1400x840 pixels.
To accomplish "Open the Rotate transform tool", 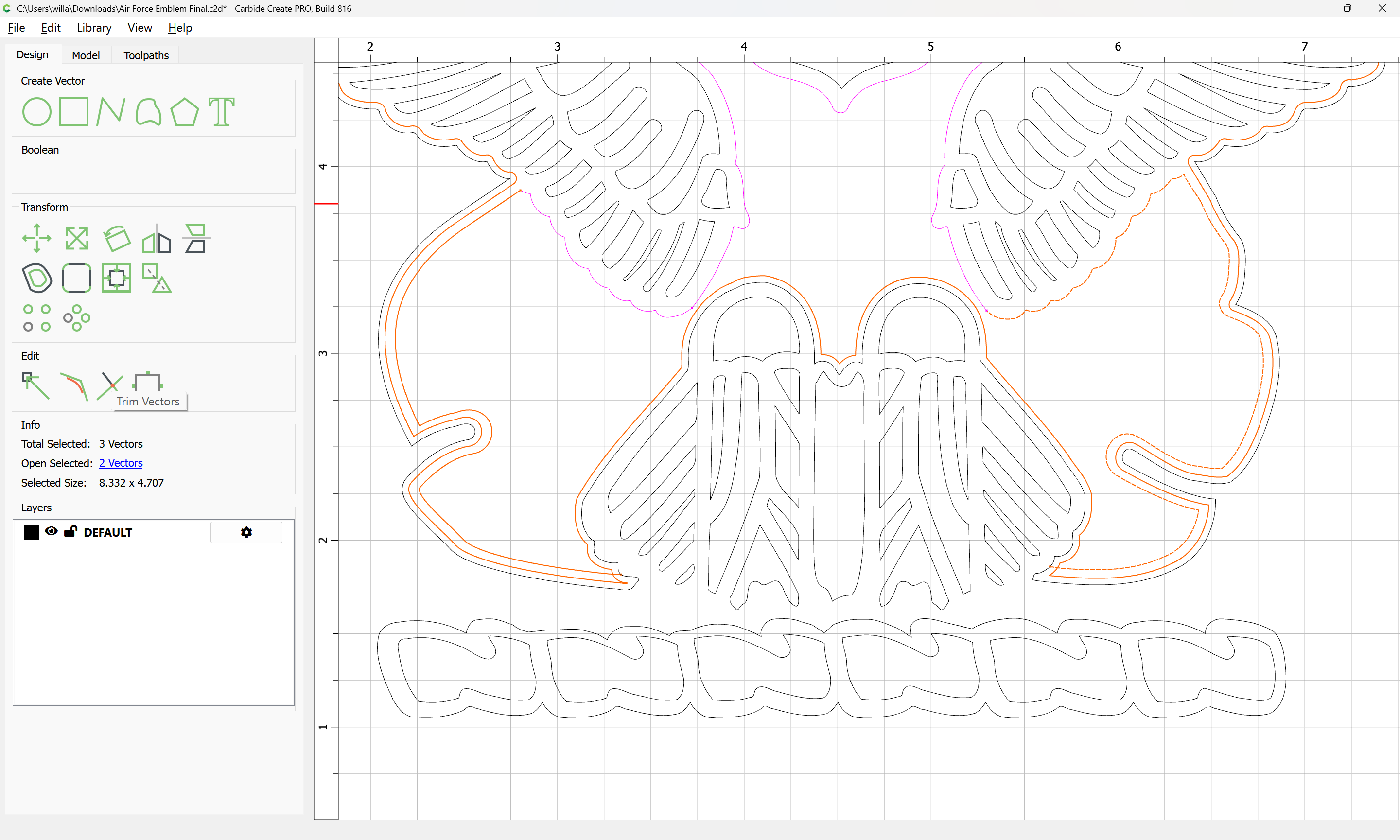I will click(x=117, y=238).
